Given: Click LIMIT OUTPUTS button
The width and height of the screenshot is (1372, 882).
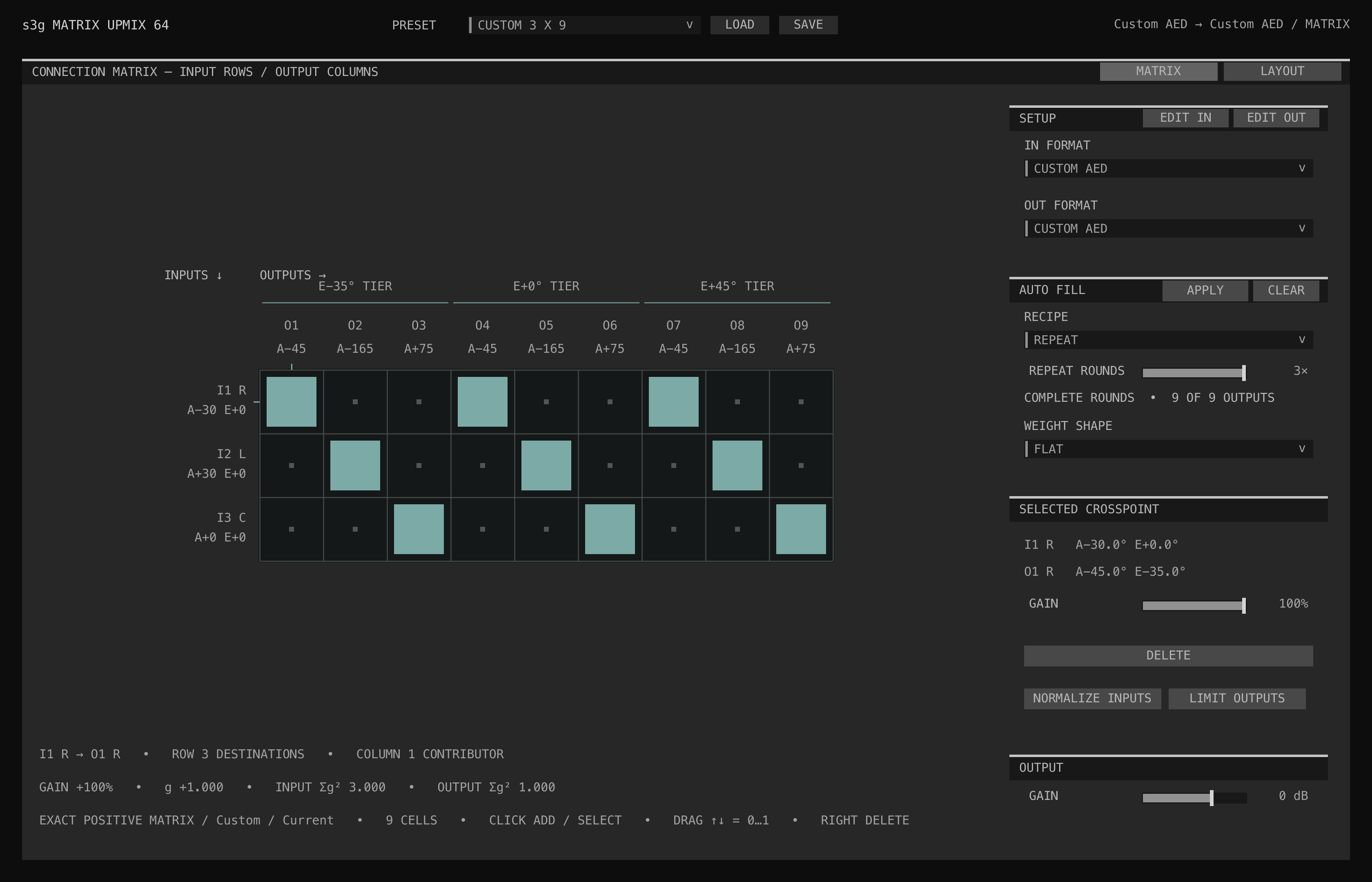Looking at the screenshot, I should 1237,698.
